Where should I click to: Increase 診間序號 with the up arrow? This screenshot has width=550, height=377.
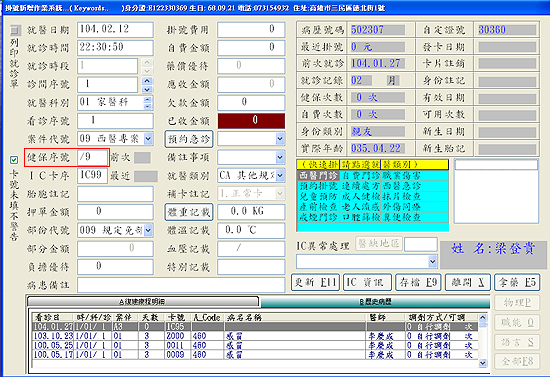tap(147, 81)
